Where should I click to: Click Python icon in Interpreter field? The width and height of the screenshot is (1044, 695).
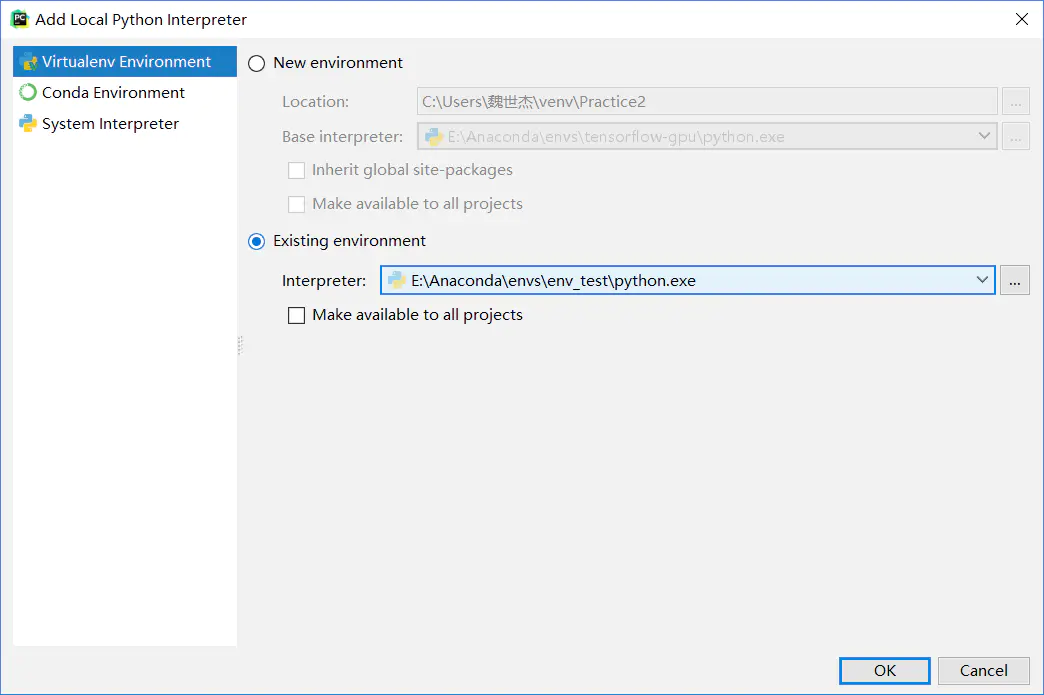pyautogui.click(x=397, y=280)
